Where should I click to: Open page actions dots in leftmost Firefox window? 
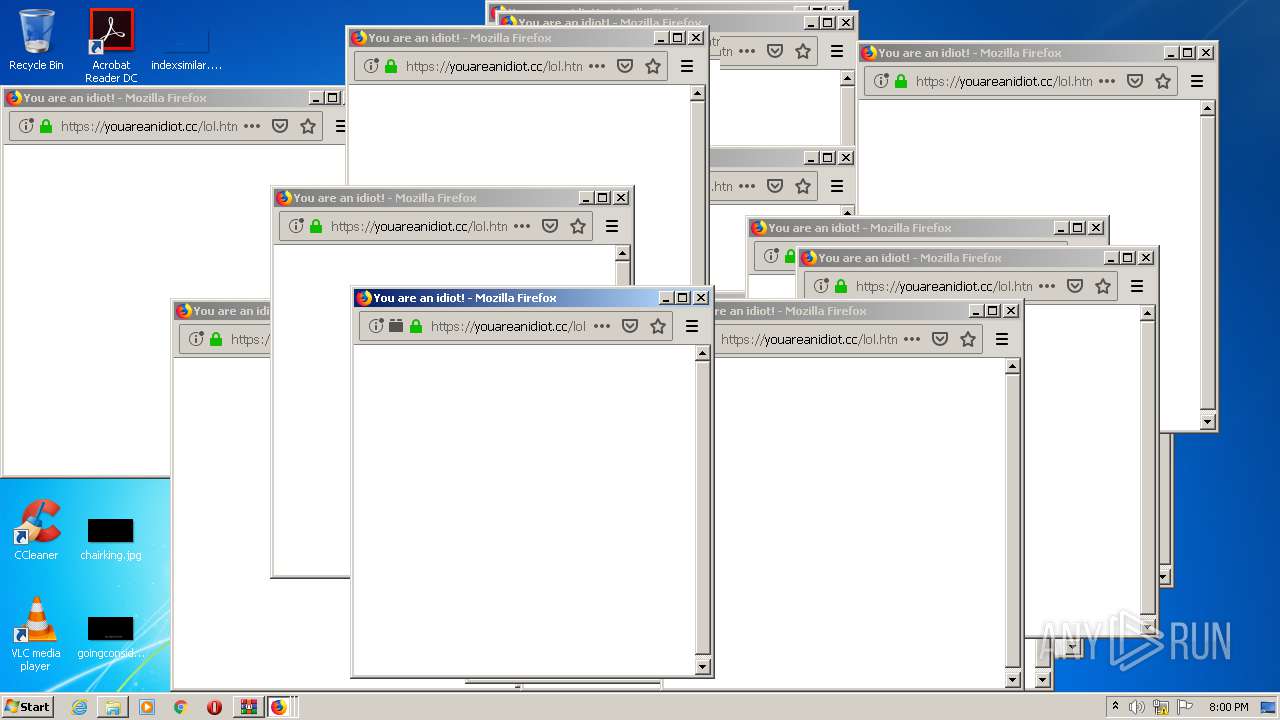[x=252, y=126]
